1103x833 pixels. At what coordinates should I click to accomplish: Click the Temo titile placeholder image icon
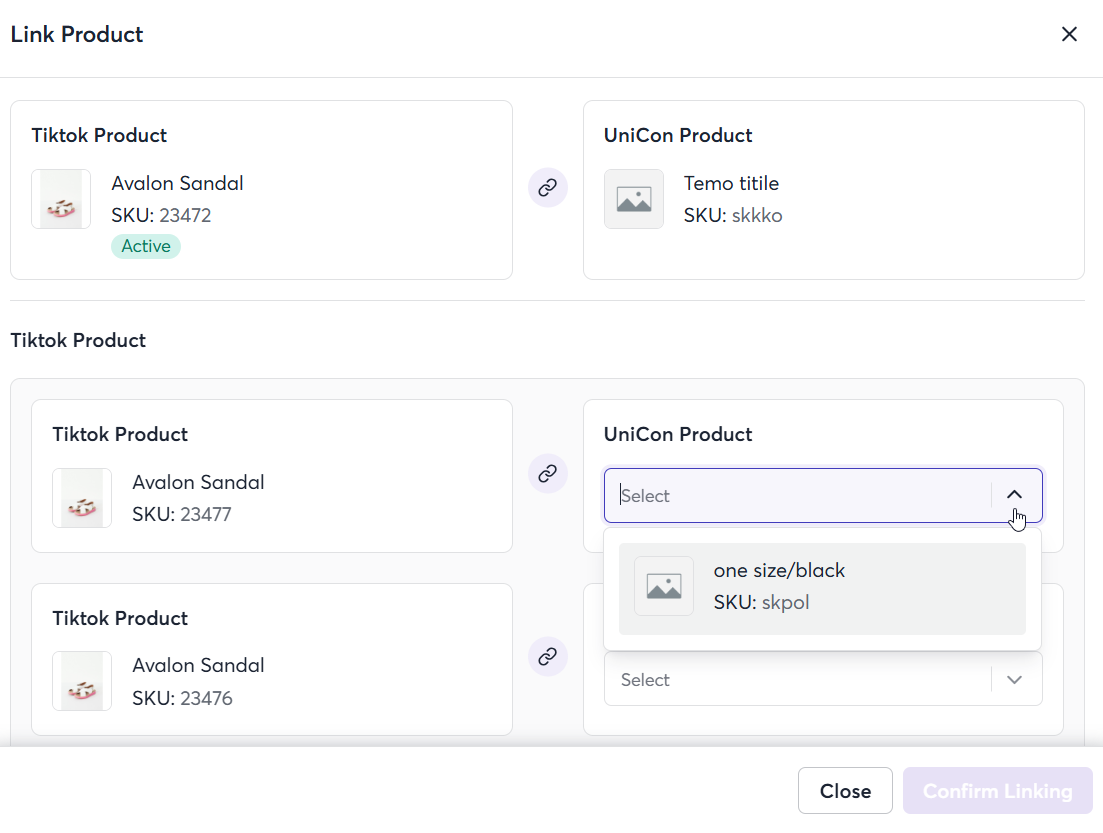633,199
